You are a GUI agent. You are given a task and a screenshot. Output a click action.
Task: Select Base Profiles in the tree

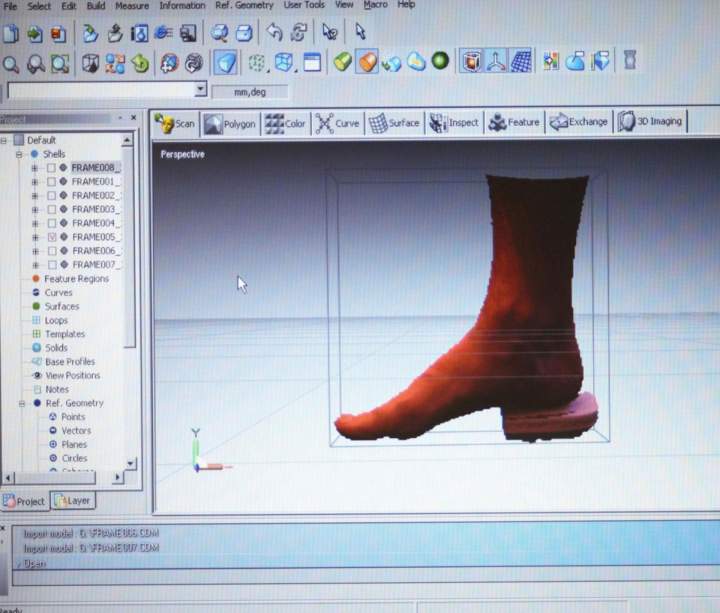pos(70,362)
